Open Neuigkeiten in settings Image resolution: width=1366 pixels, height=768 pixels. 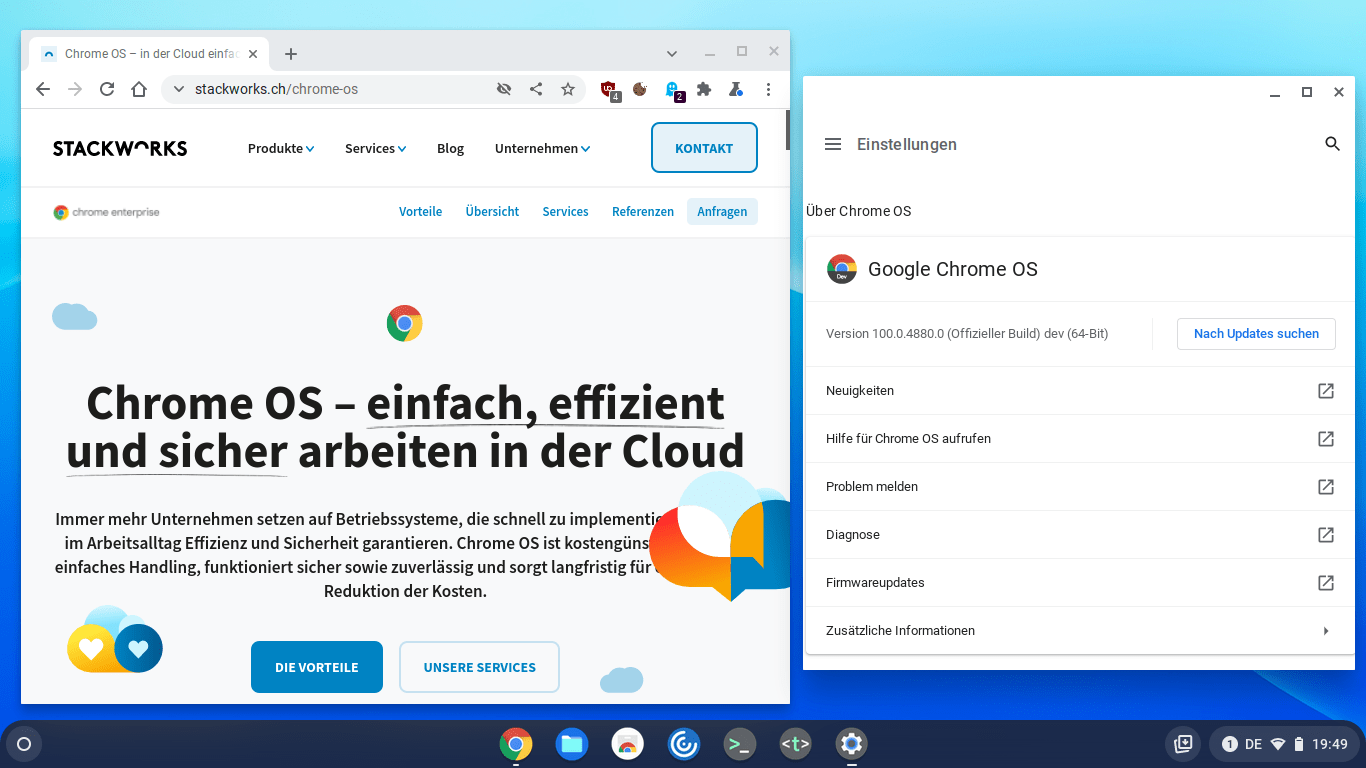pyautogui.click(x=1080, y=391)
